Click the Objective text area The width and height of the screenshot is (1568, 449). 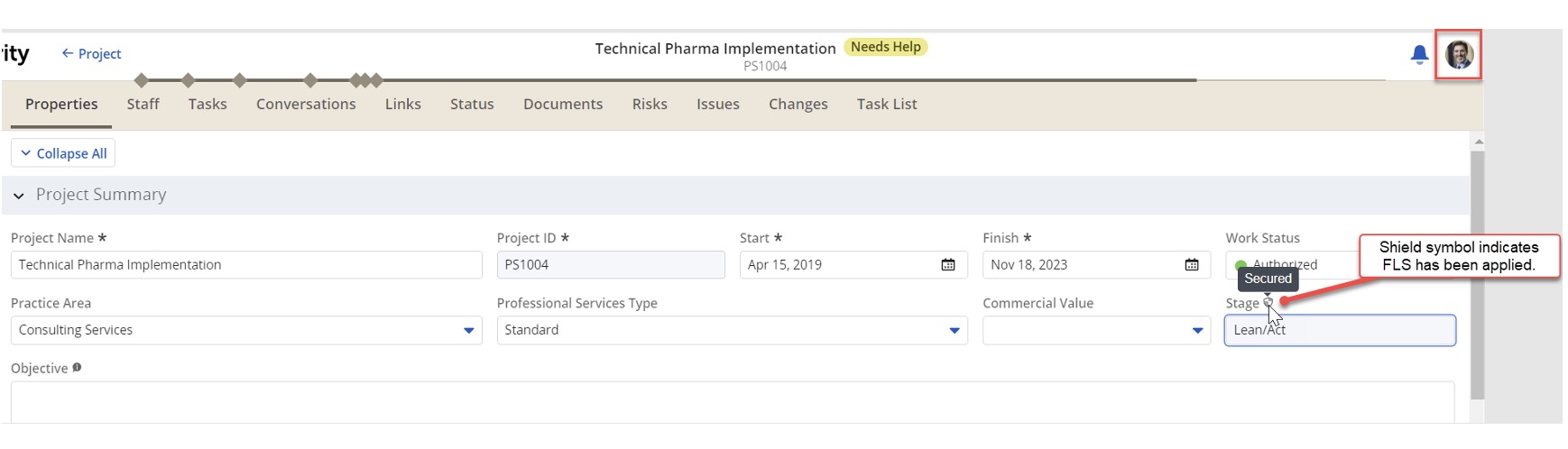click(x=733, y=402)
